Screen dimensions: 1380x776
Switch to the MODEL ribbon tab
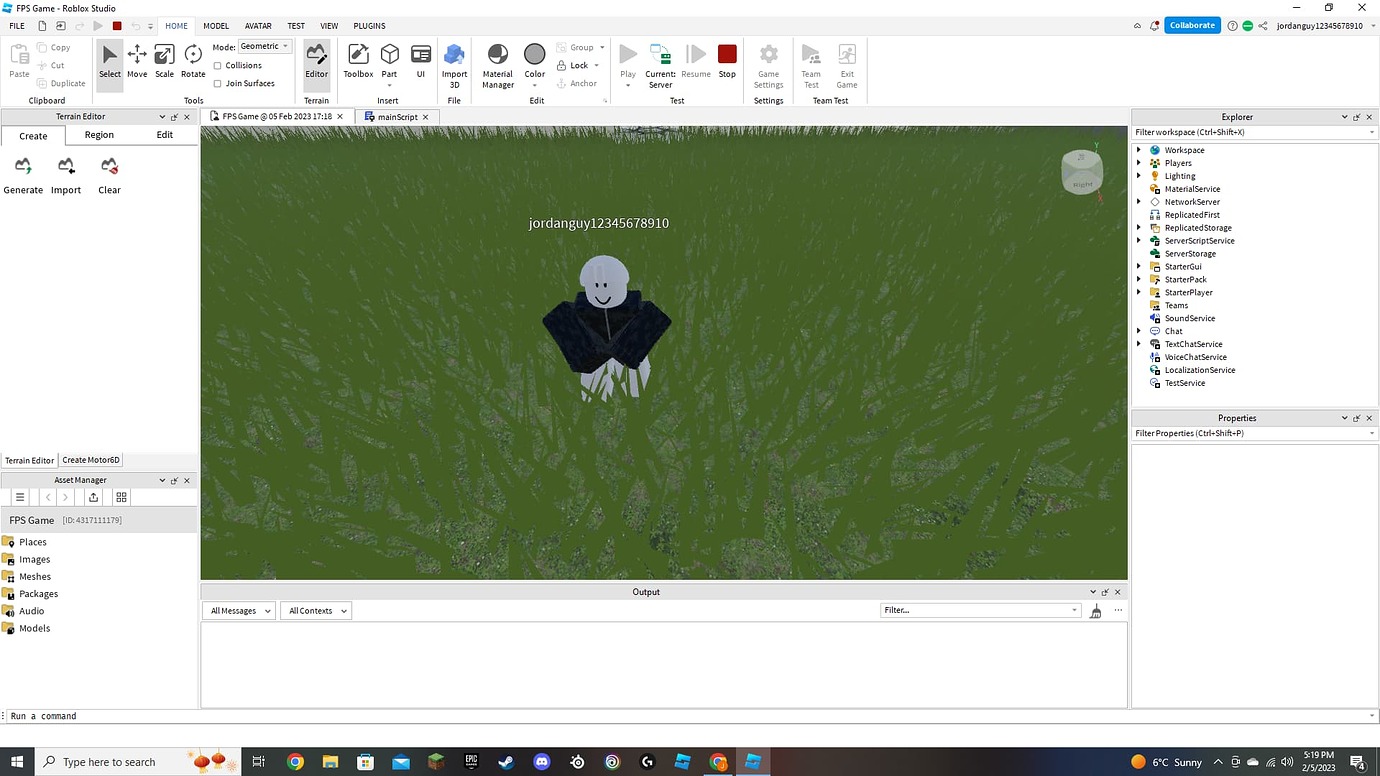215,25
